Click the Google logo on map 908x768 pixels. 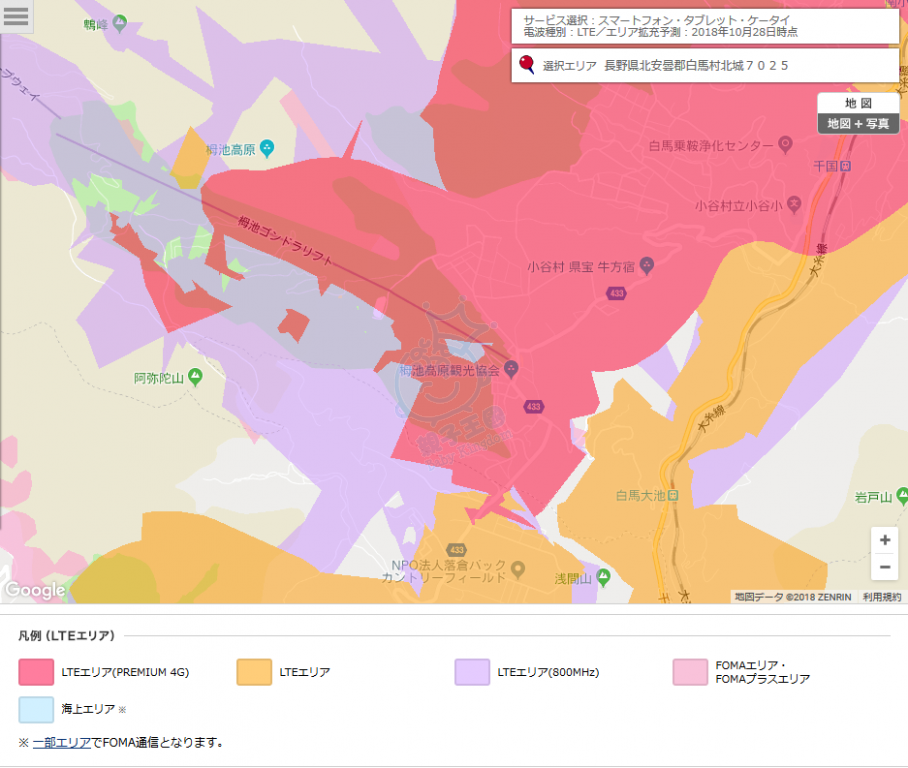(x=35, y=590)
